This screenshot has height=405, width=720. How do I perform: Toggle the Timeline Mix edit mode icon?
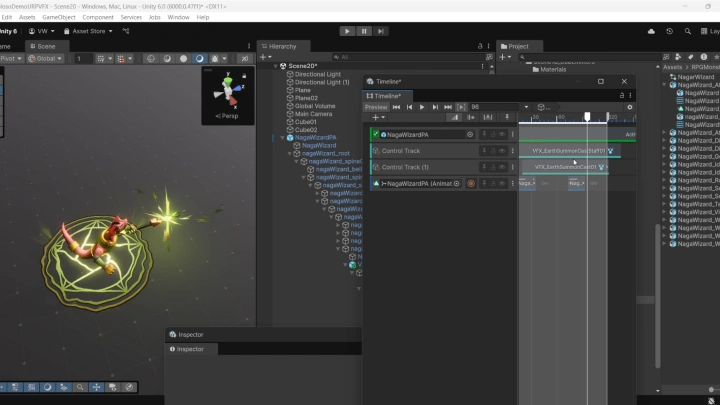[x=454, y=118]
